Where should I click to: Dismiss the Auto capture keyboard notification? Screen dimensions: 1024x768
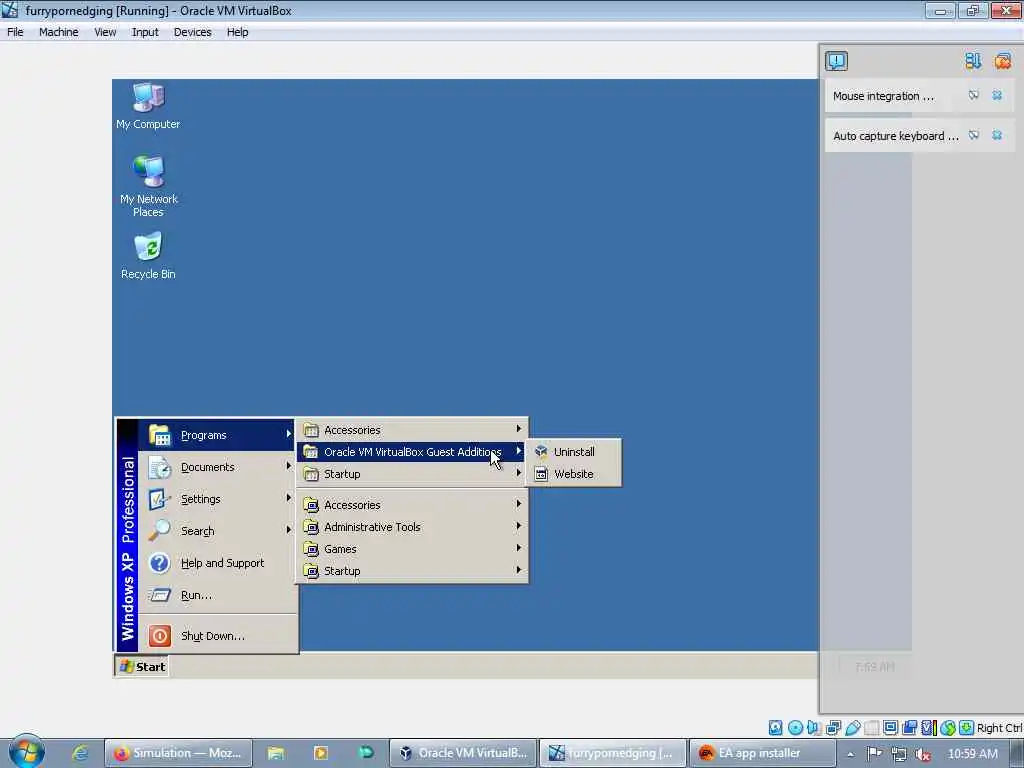[x=997, y=135]
